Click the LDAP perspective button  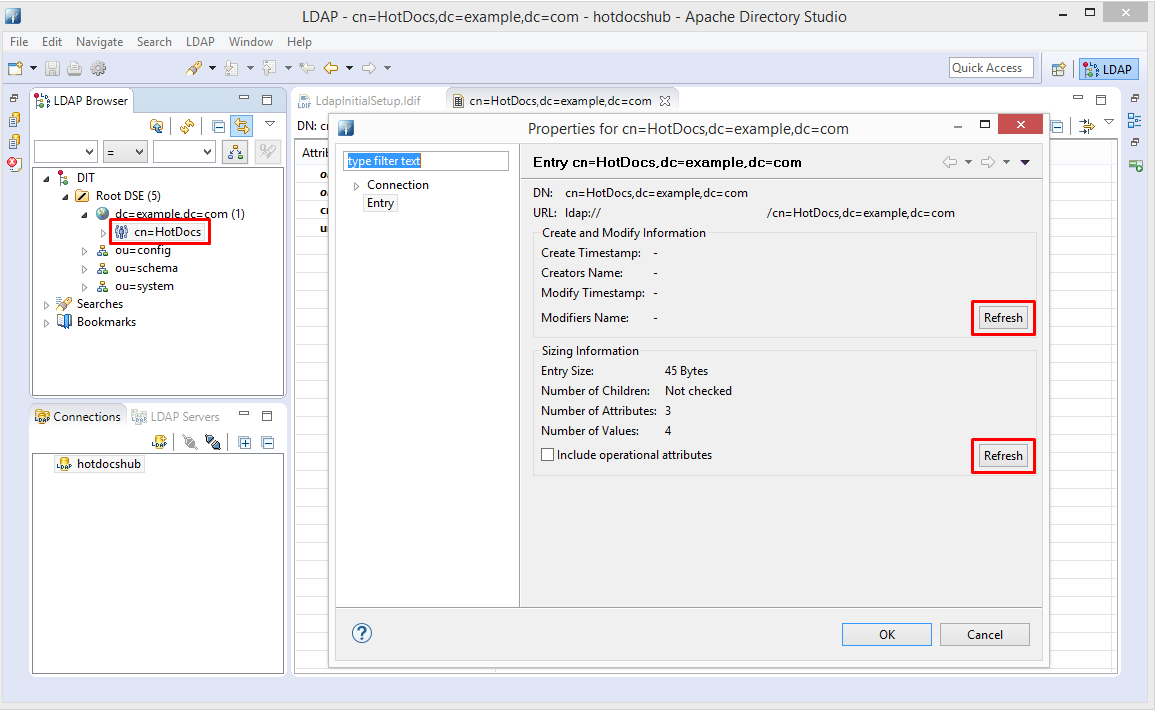click(1108, 69)
